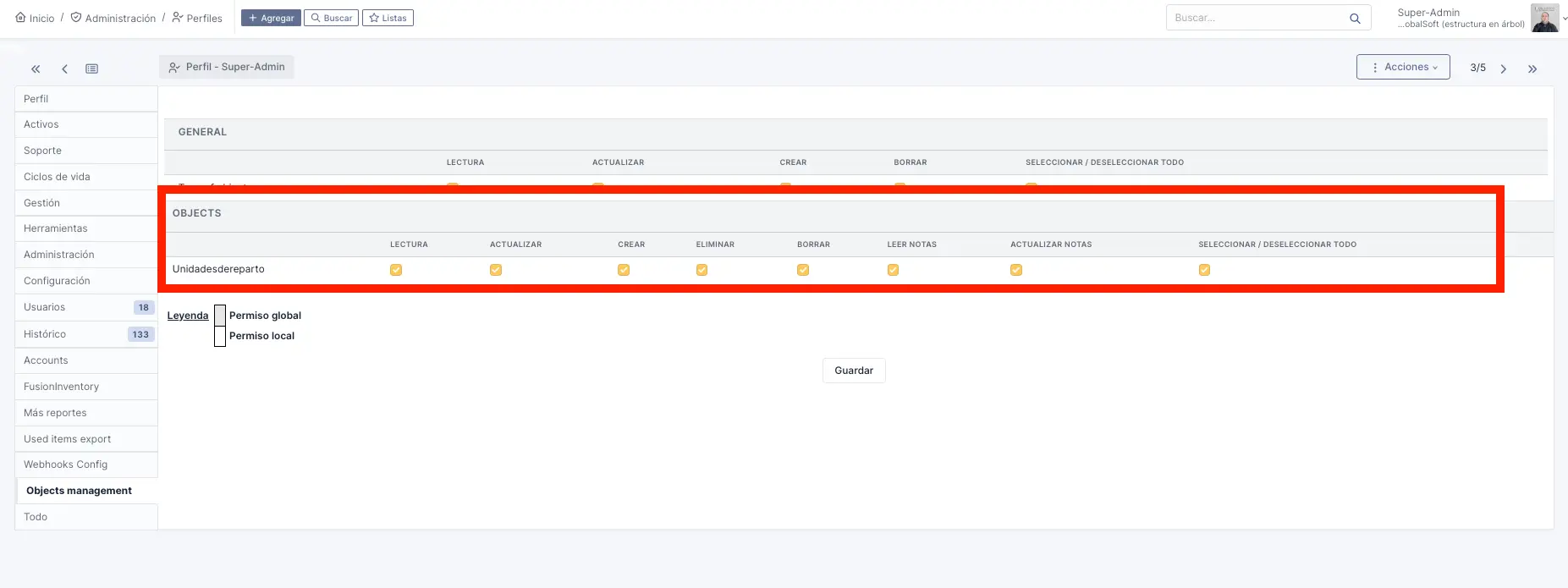This screenshot has width=1568, height=588.
Task: Click the Inicio home icon in breadcrumb
Action: (21, 18)
